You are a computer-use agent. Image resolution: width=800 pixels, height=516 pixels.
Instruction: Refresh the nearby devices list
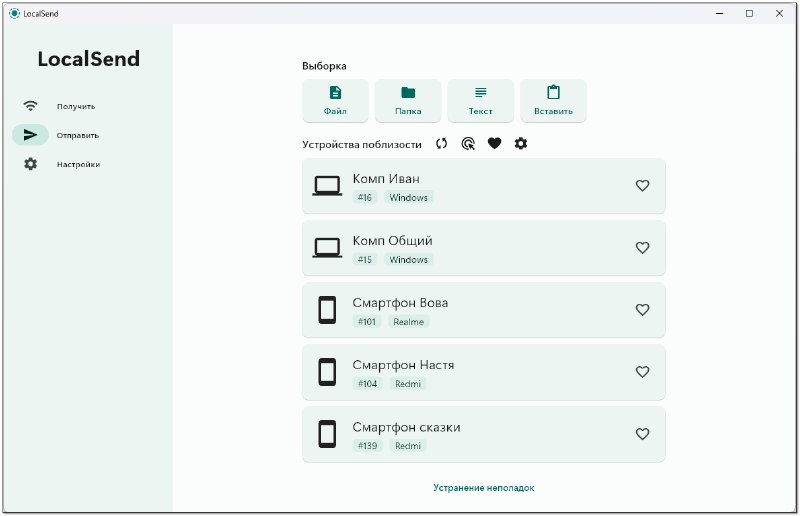coord(441,144)
